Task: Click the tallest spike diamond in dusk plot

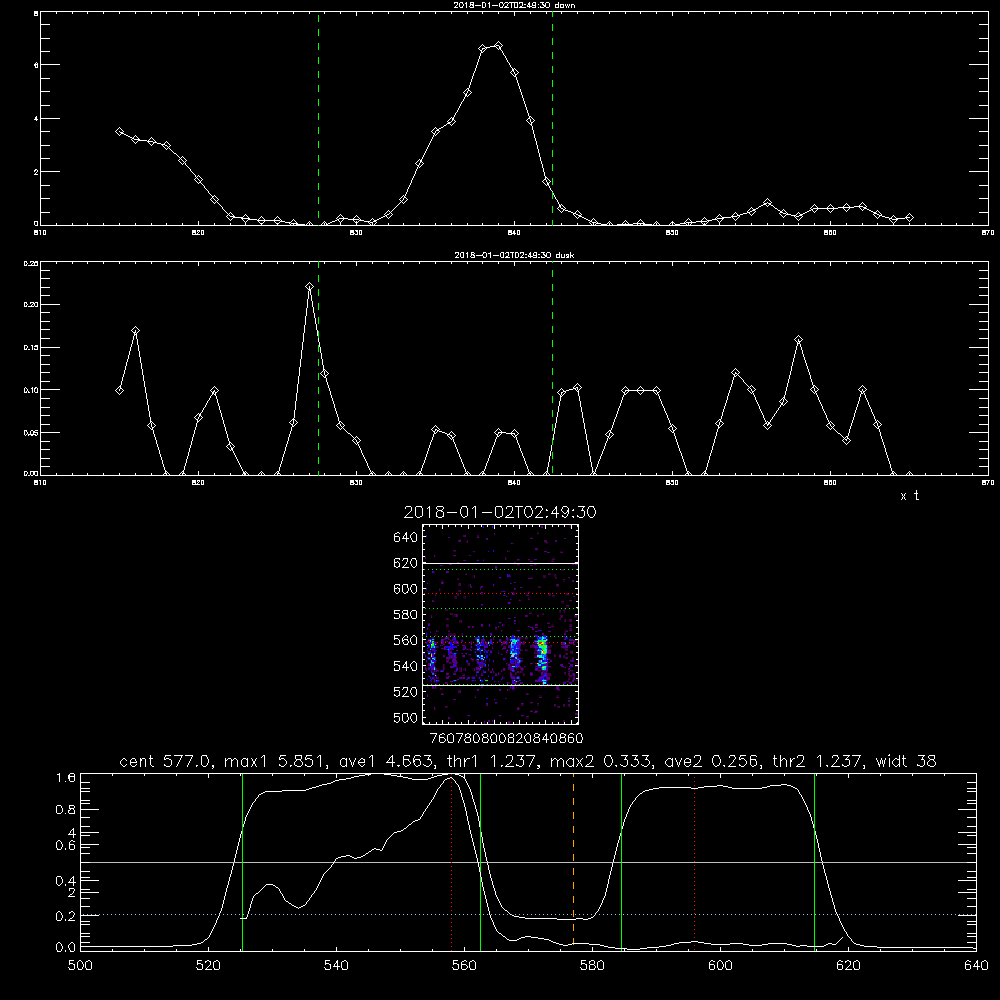Action: tap(309, 287)
